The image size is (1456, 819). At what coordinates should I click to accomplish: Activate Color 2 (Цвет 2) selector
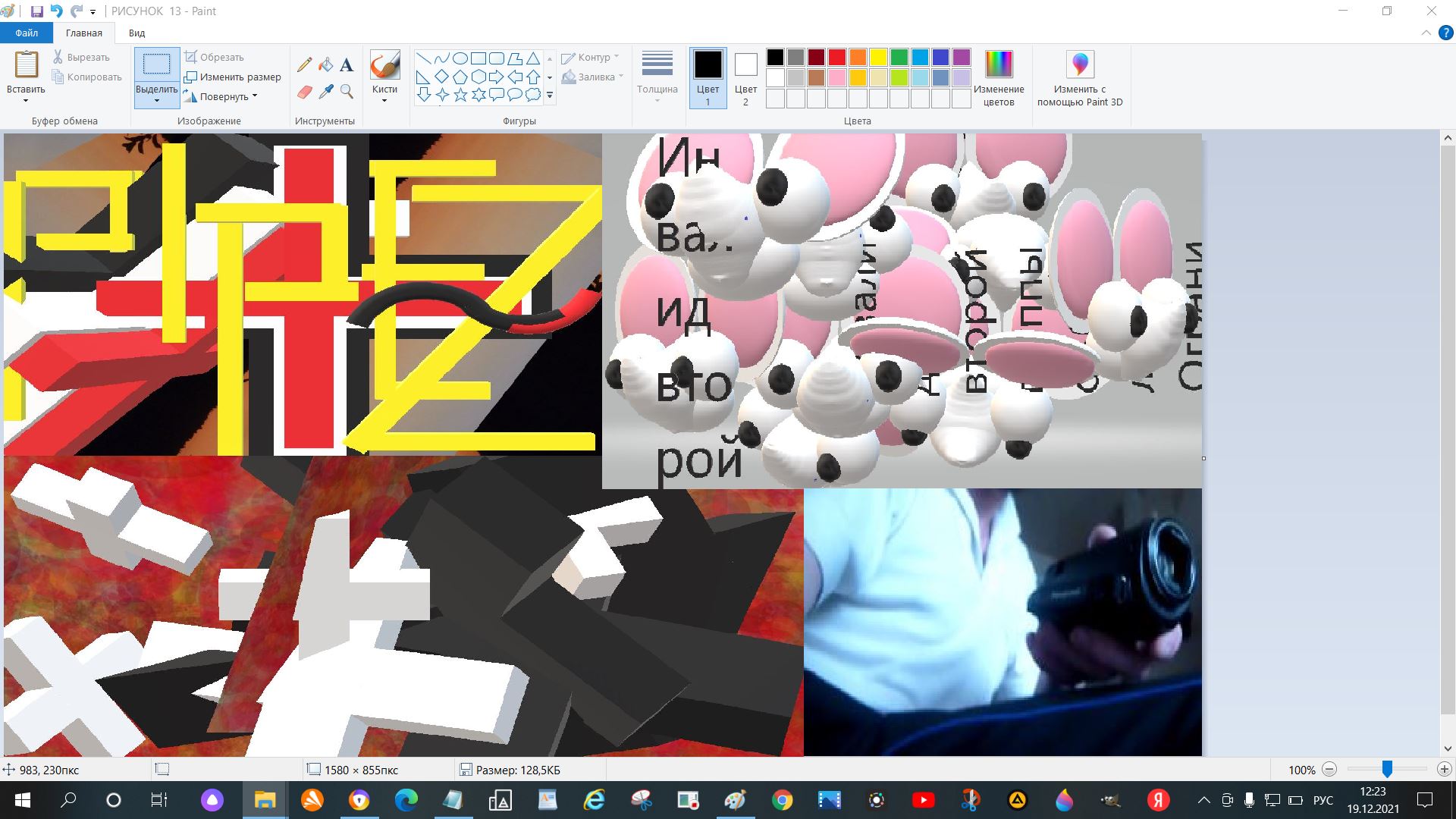[745, 78]
